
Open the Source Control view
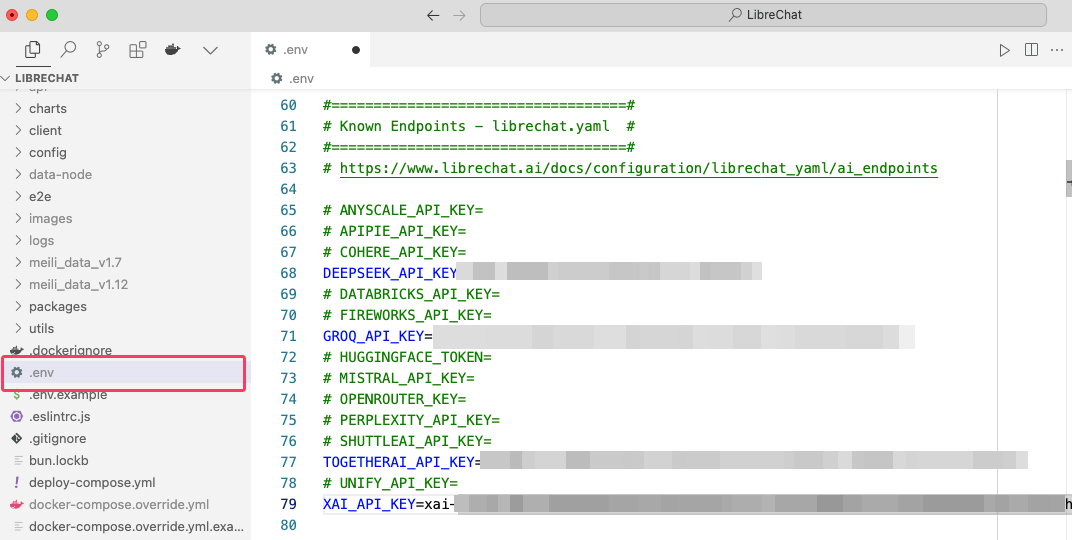coord(102,49)
